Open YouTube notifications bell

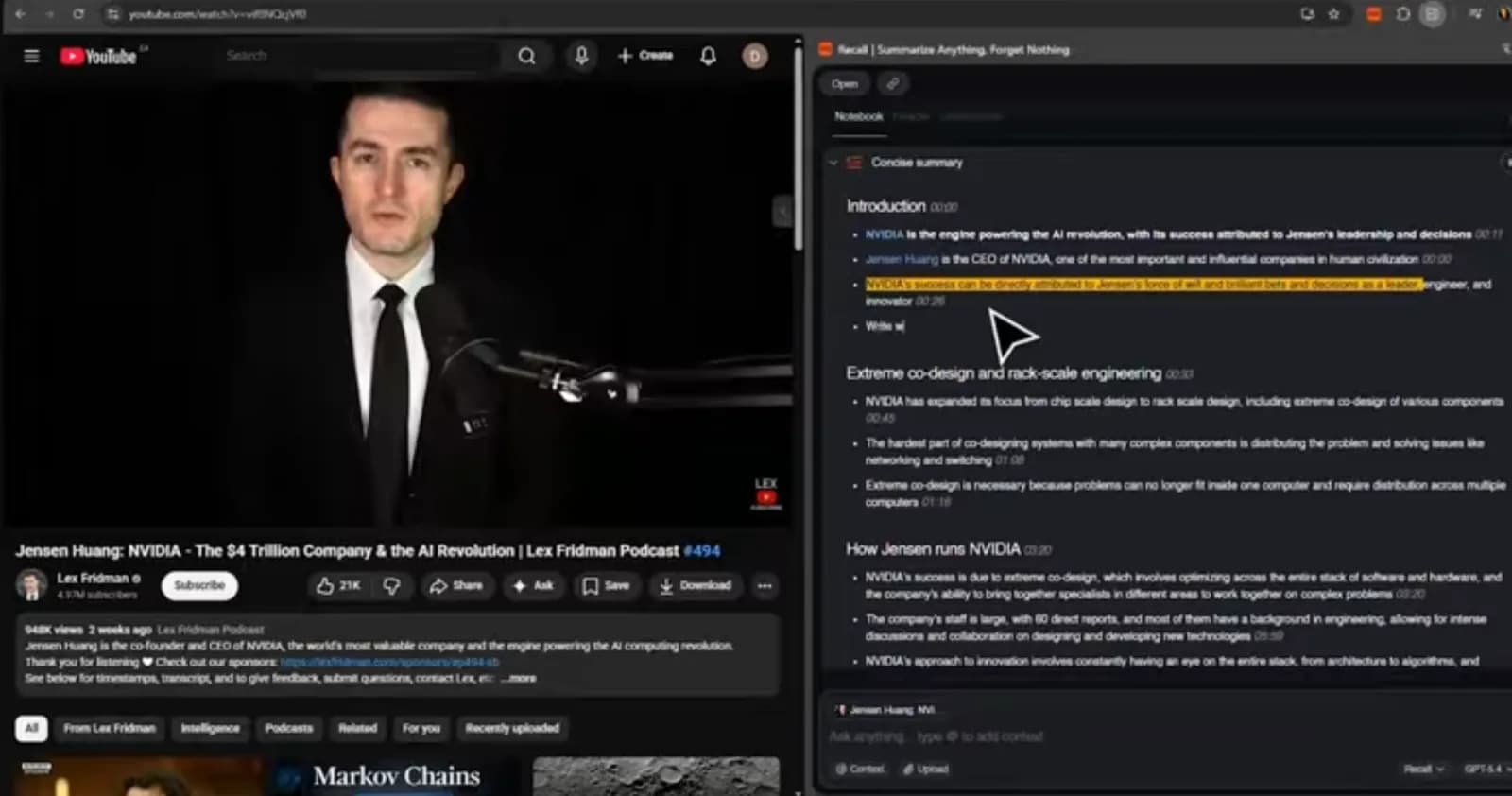point(708,56)
